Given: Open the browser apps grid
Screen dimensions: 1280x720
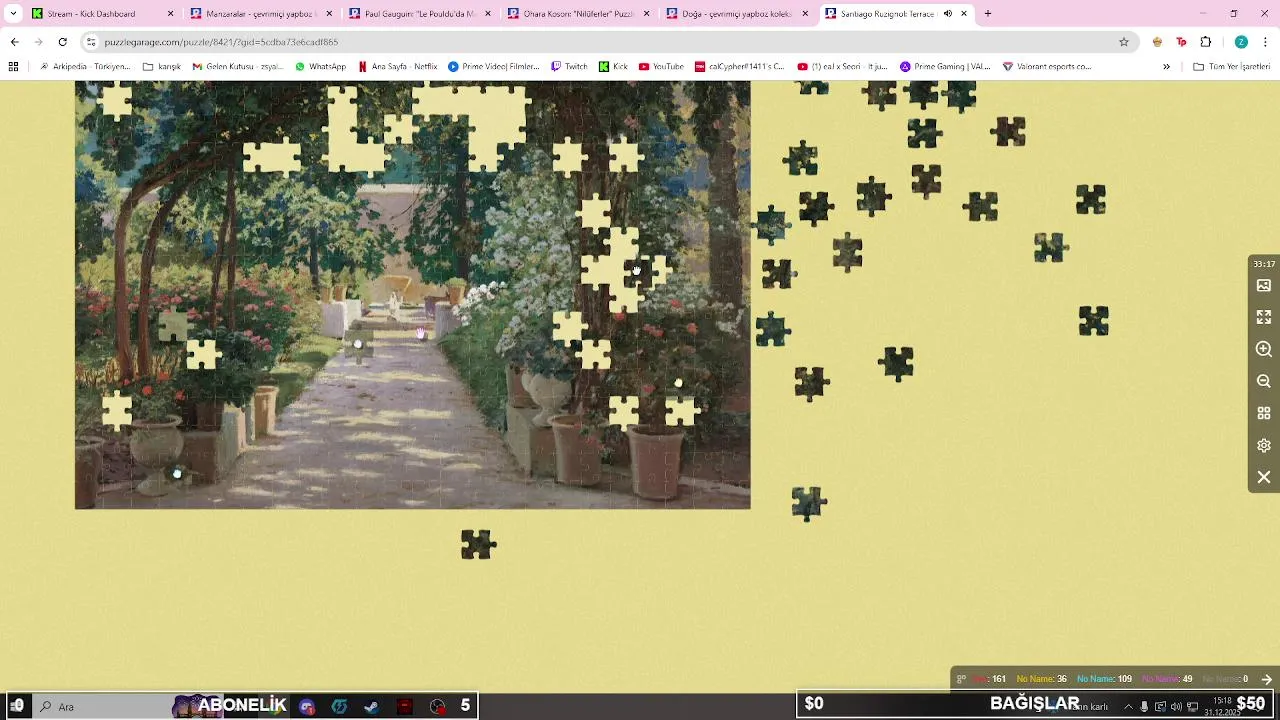Looking at the screenshot, I should tap(13, 66).
